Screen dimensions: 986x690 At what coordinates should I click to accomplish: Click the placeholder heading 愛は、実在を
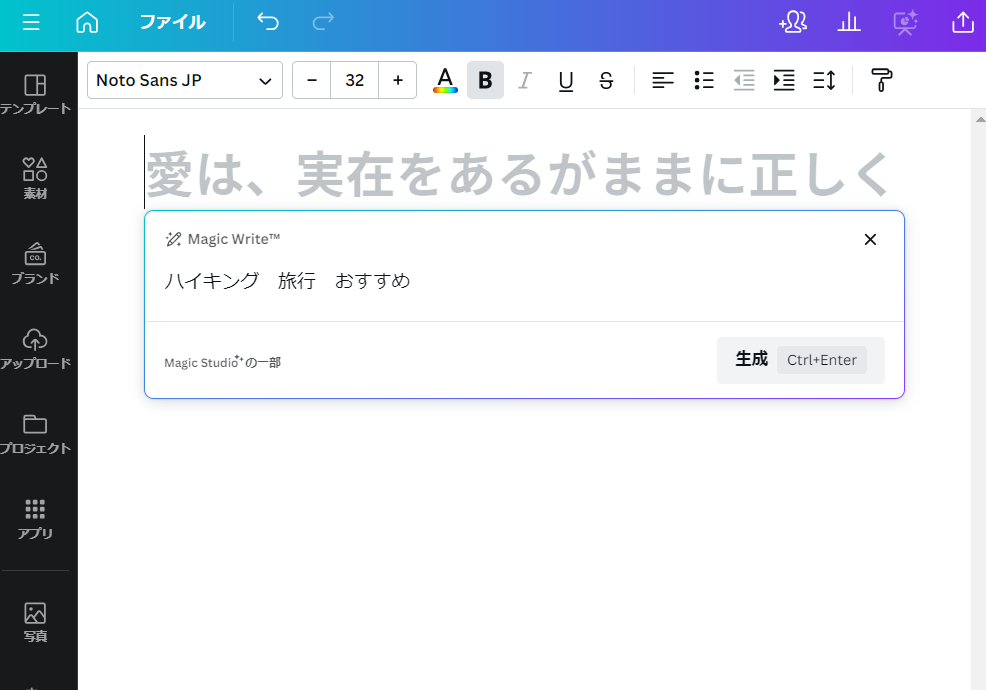[517, 174]
